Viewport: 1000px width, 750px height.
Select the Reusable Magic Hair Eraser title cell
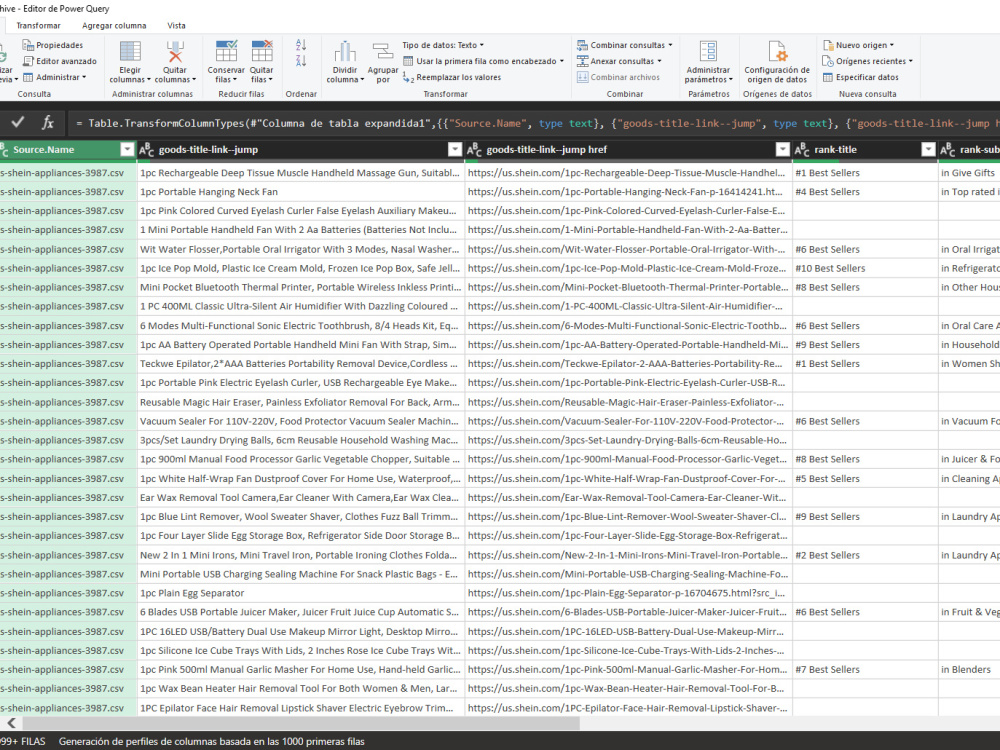[x=301, y=402]
